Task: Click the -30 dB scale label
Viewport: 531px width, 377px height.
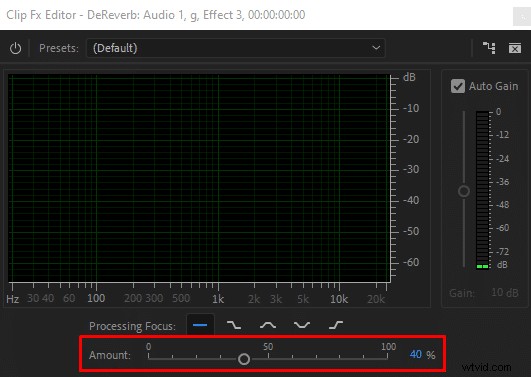Action: click(x=411, y=169)
